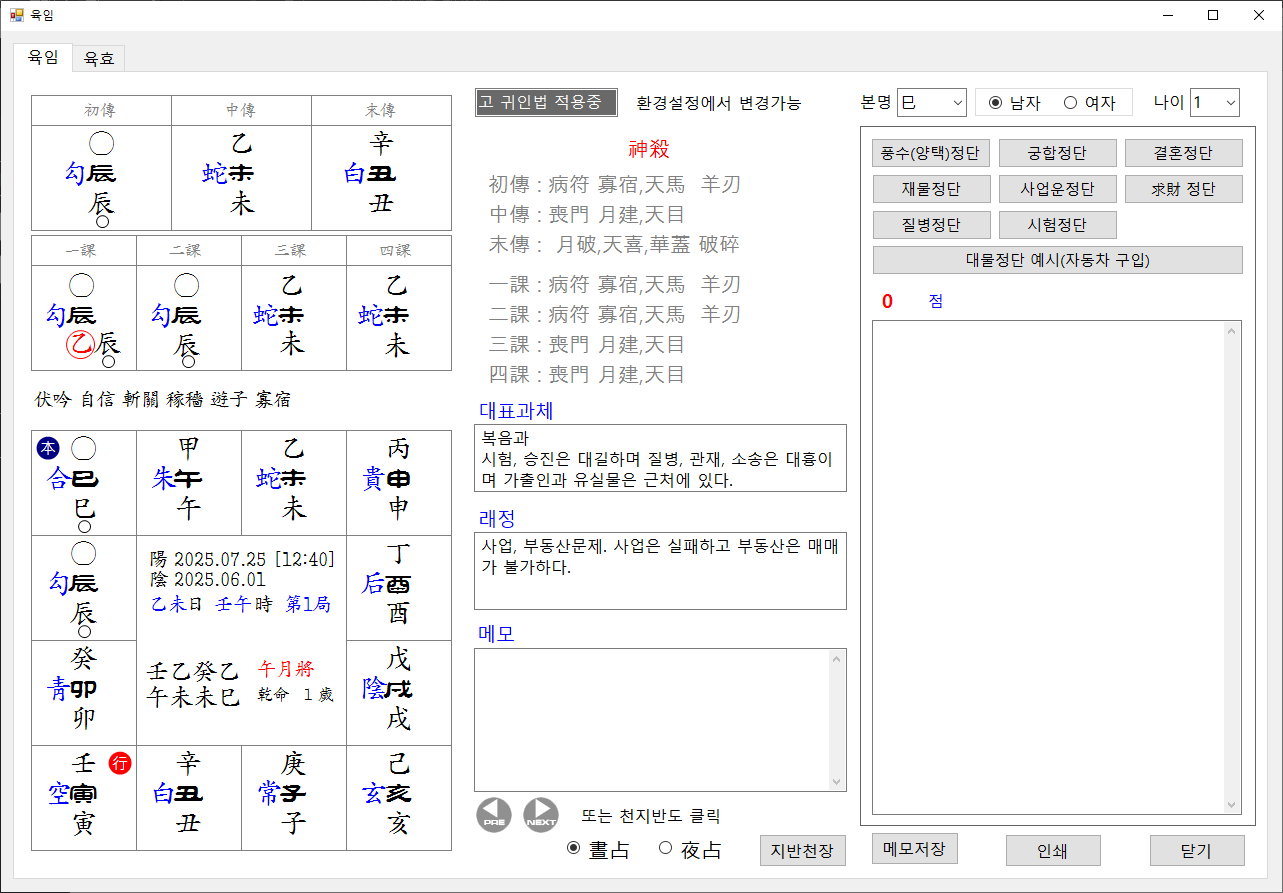Click the 伏吟 自信 斬關 pattern text line
Screen dimensions: 1283x893
click(x=163, y=400)
